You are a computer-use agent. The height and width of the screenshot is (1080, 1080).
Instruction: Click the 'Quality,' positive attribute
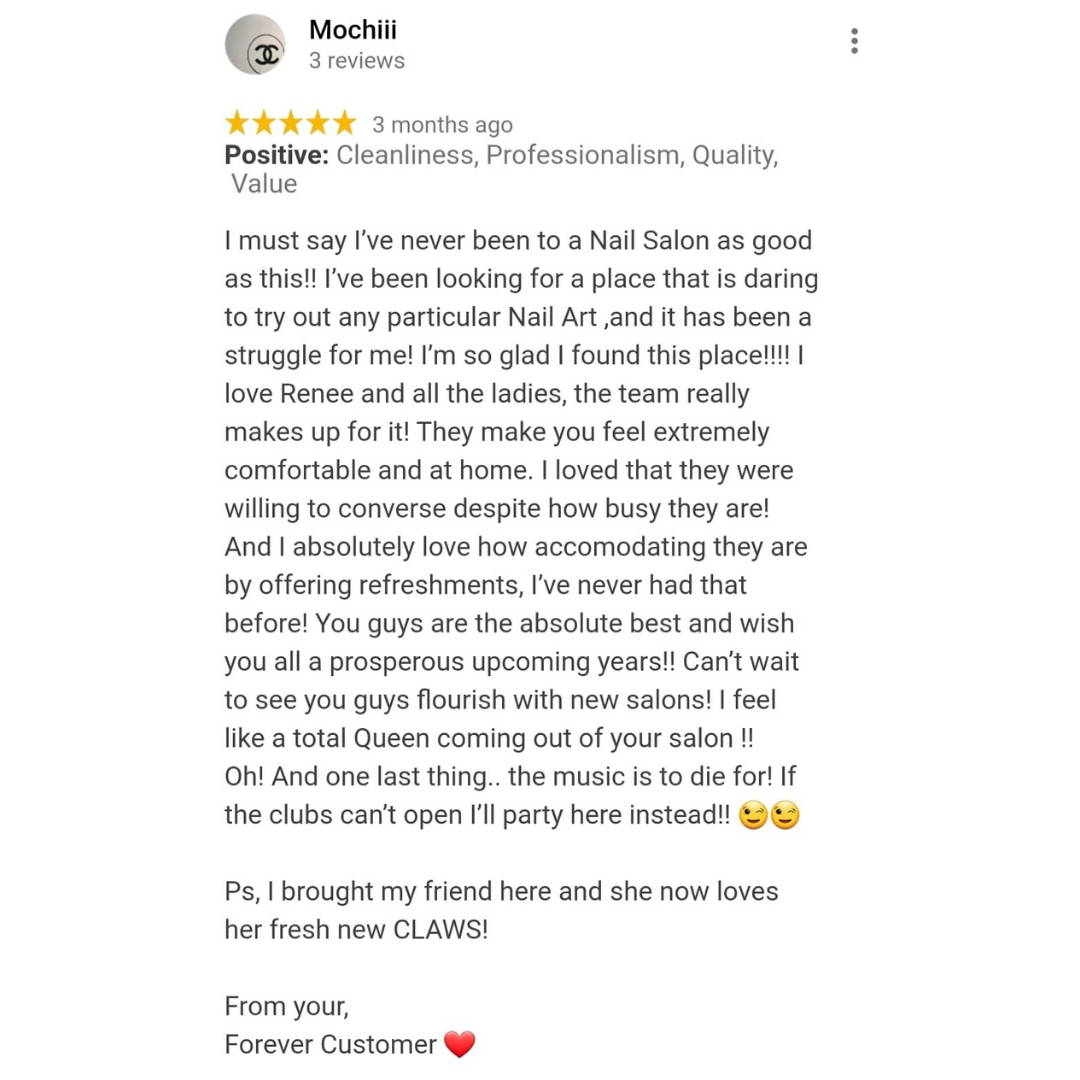pyautogui.click(x=735, y=155)
